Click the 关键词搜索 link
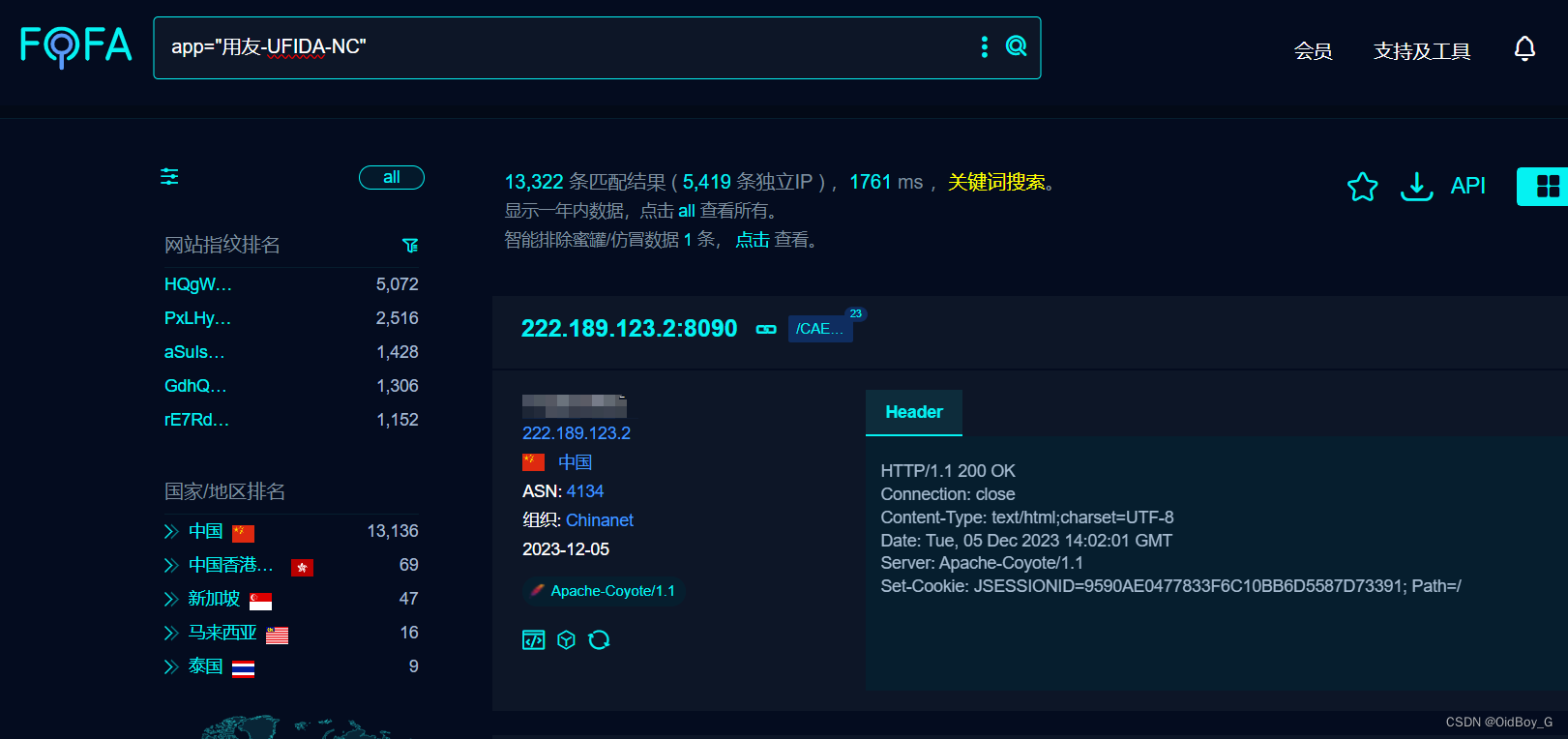 [996, 182]
